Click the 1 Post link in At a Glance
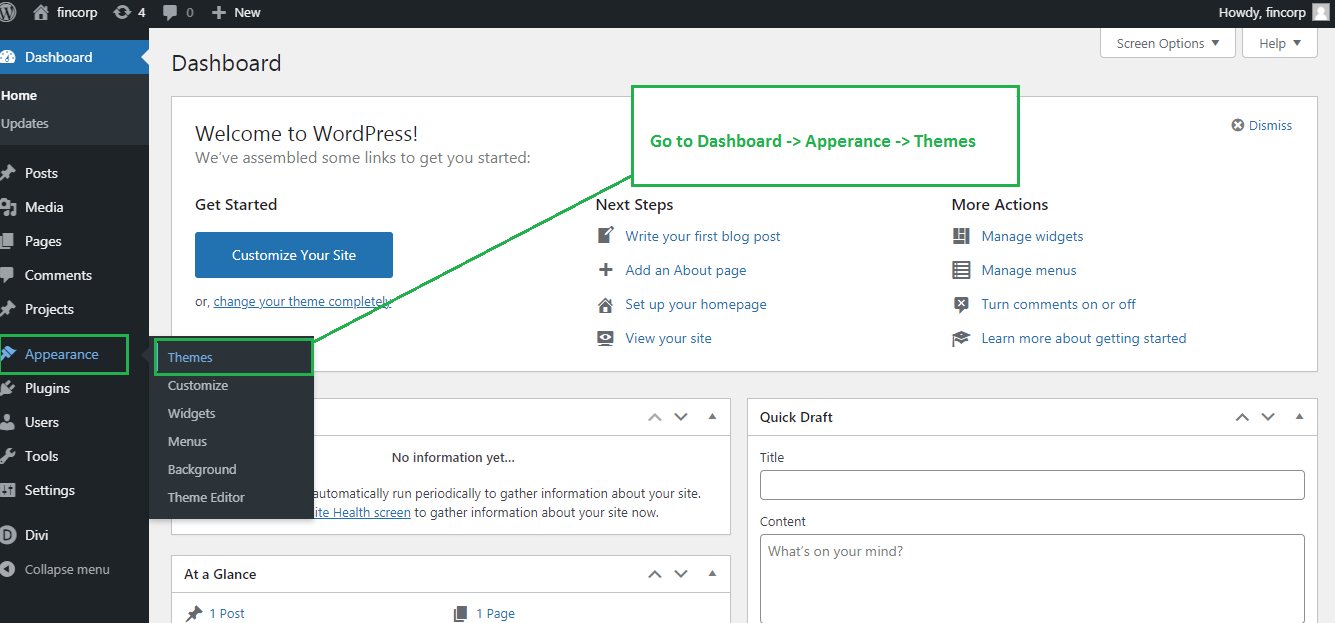This screenshot has height=623, width=1335. 227,613
